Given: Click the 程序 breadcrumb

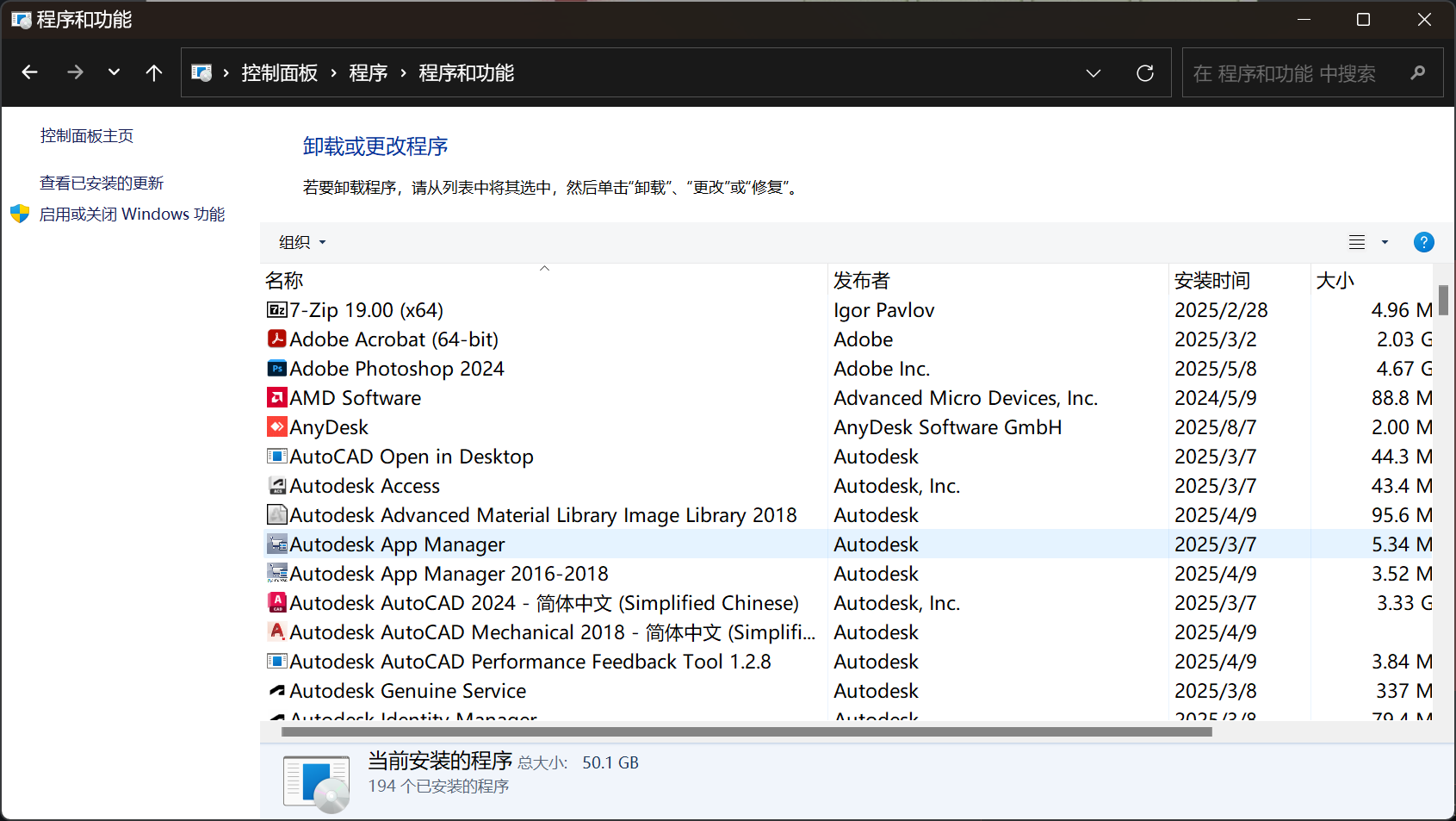Looking at the screenshot, I should (x=369, y=73).
